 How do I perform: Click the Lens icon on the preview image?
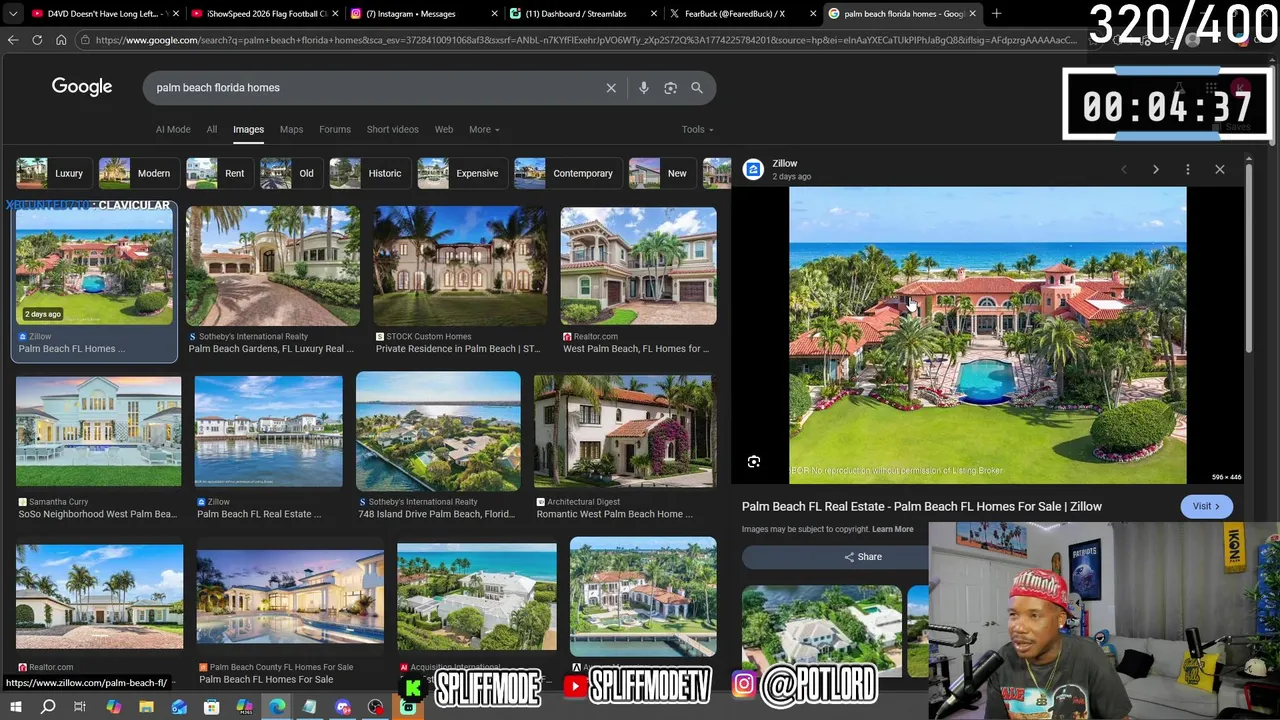(x=754, y=462)
